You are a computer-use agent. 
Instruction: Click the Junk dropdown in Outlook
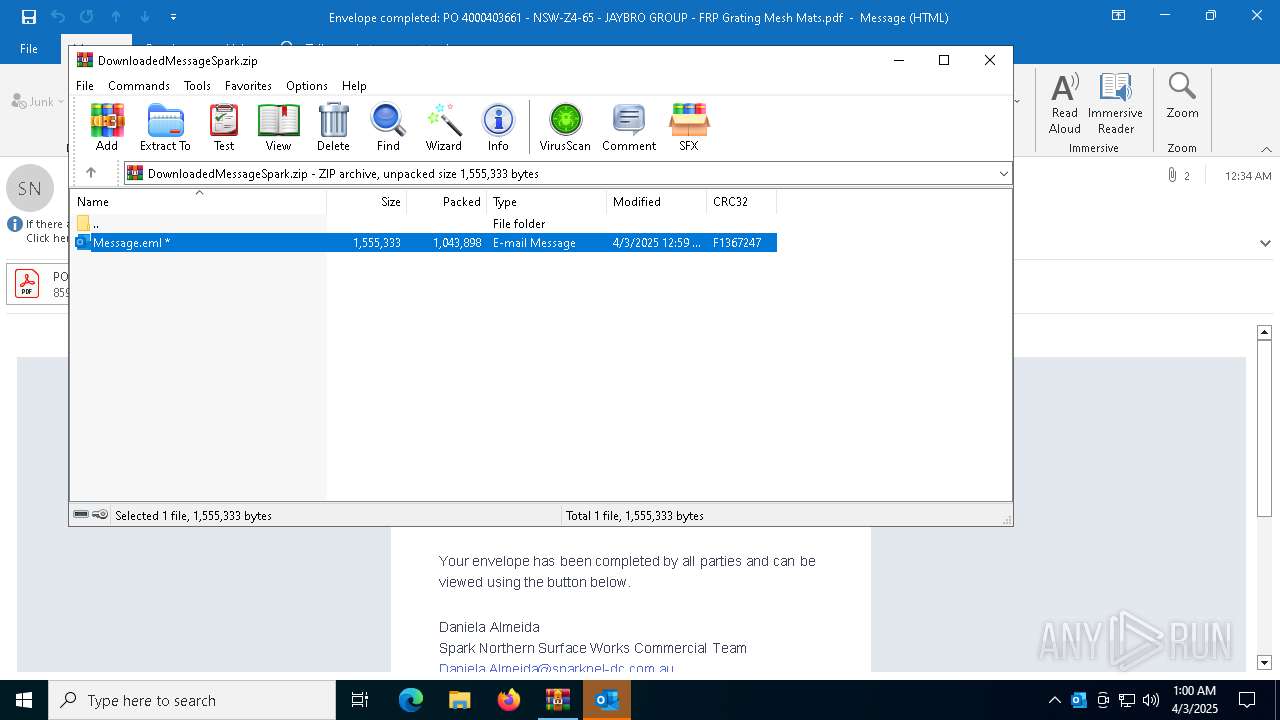(x=38, y=102)
